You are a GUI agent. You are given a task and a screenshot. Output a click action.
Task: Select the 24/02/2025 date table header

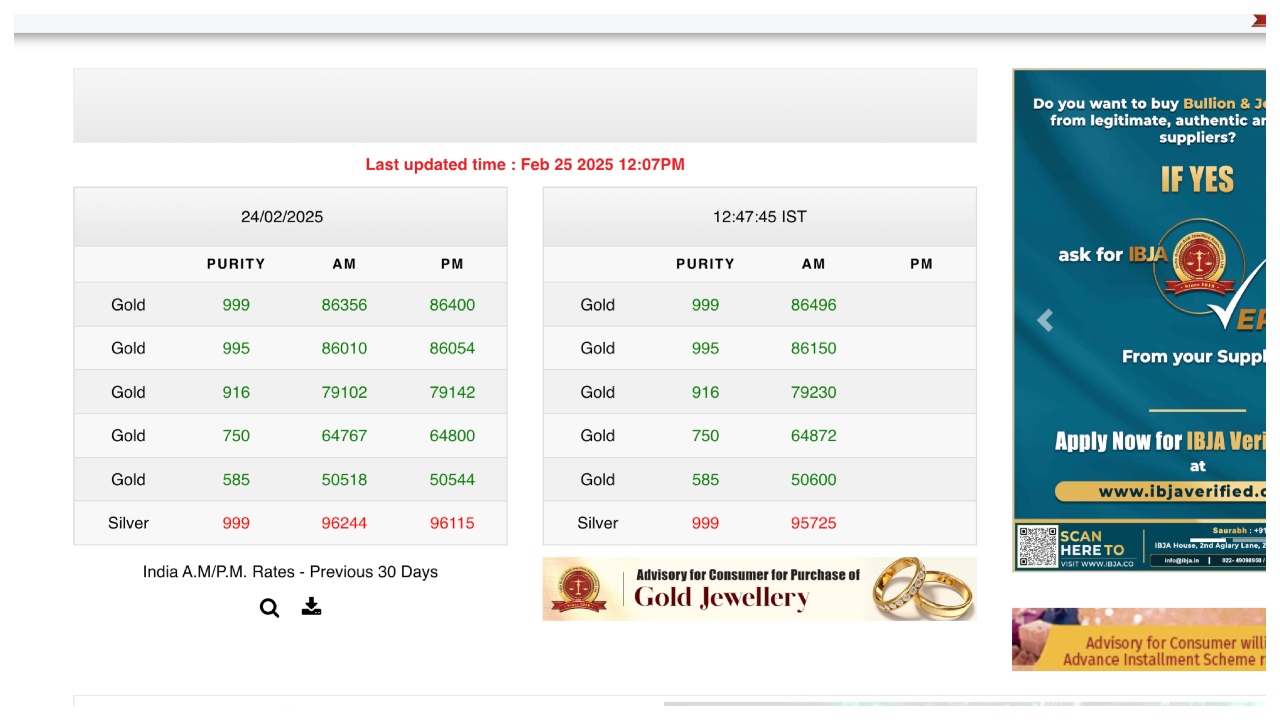pos(282,217)
